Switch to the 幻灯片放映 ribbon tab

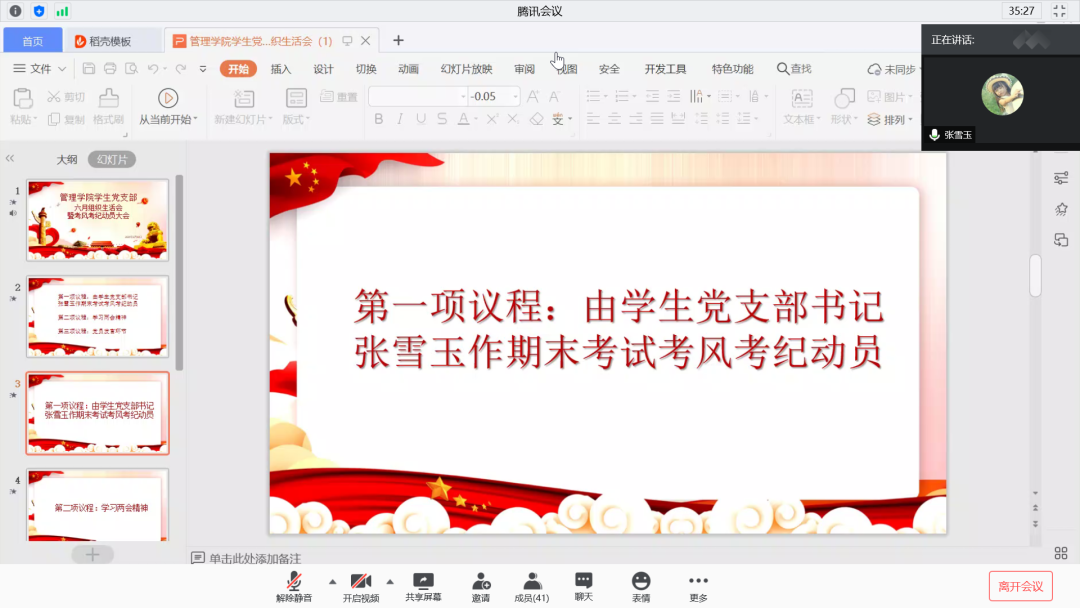pyautogui.click(x=465, y=68)
